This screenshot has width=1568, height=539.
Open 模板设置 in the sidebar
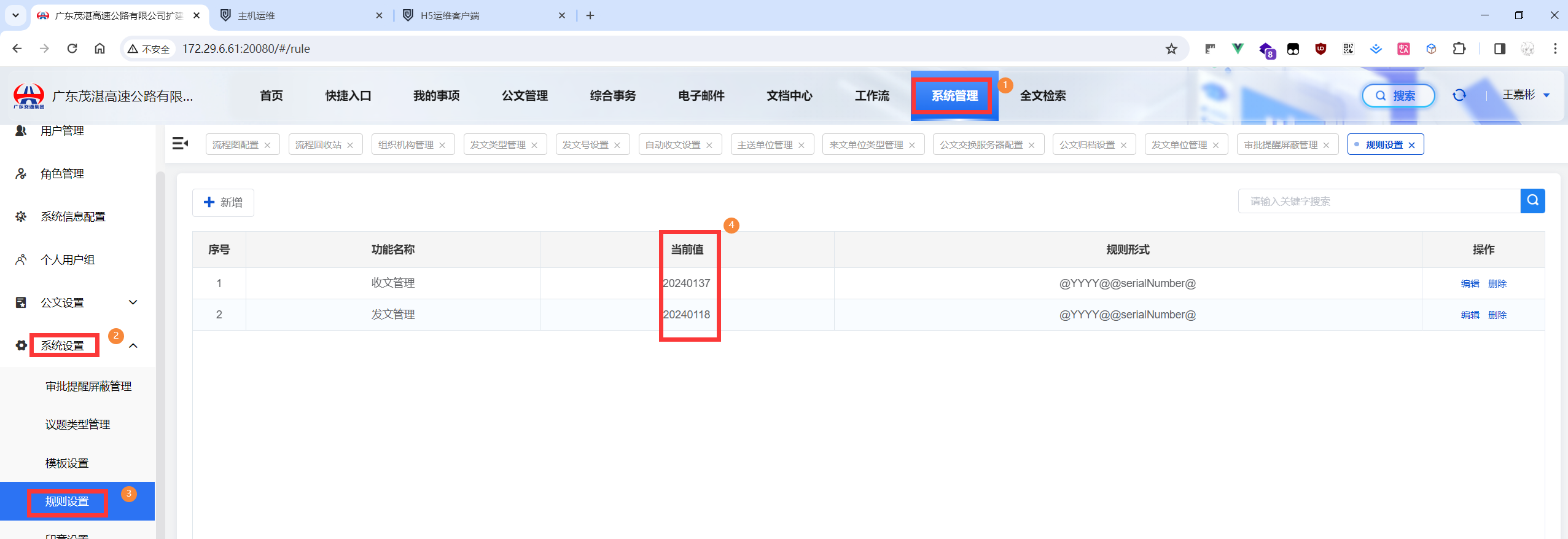pos(67,463)
